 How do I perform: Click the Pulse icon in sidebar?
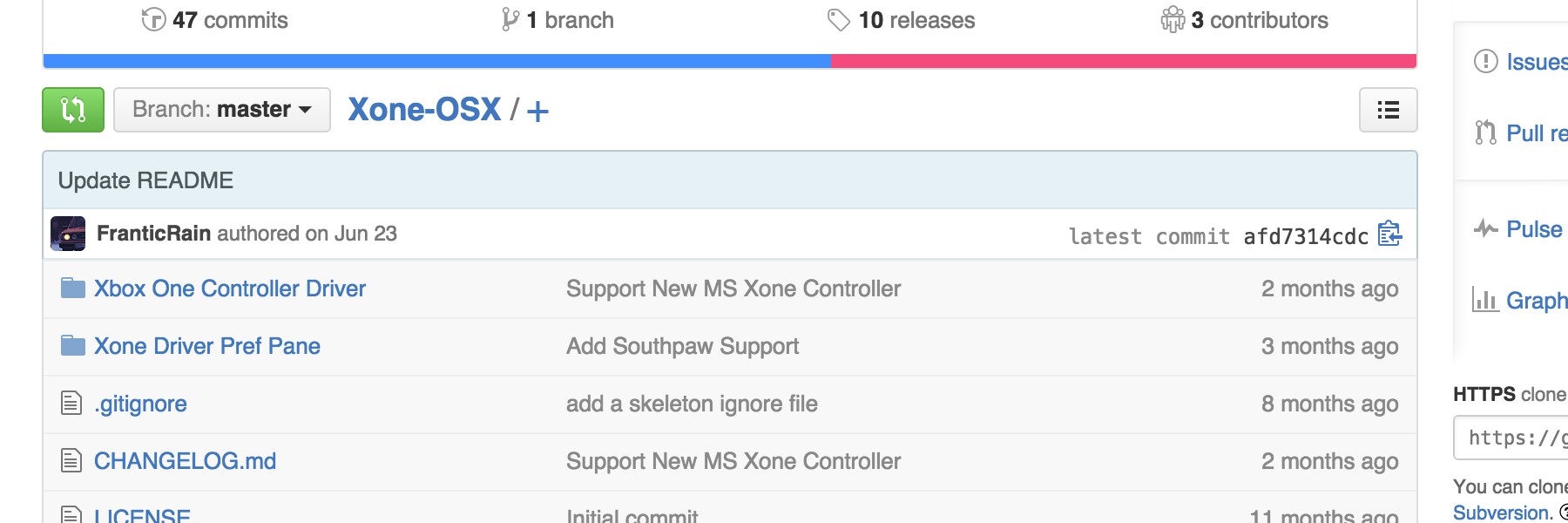point(1485,229)
